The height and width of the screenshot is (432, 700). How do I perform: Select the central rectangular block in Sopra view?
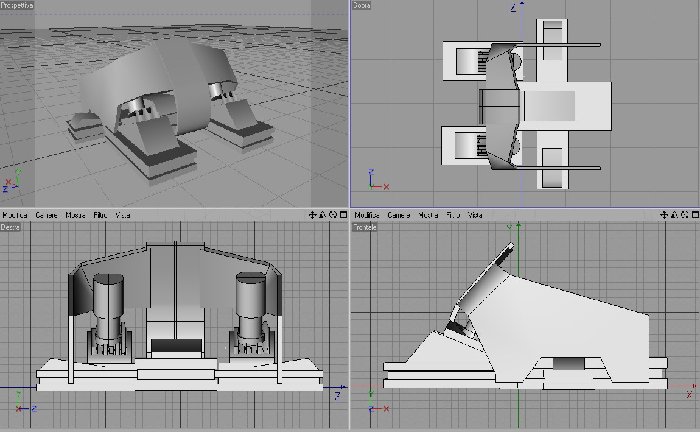pyautogui.click(x=566, y=106)
